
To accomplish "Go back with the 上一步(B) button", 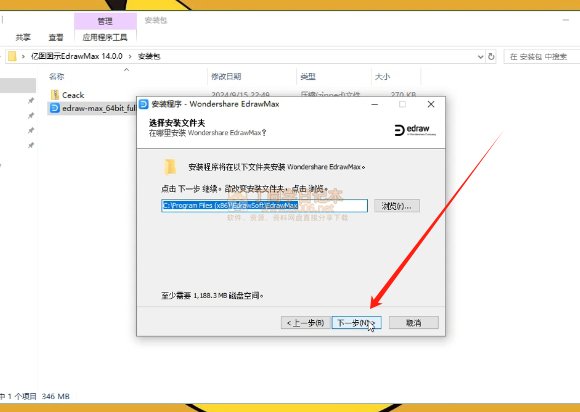I will click(306, 322).
